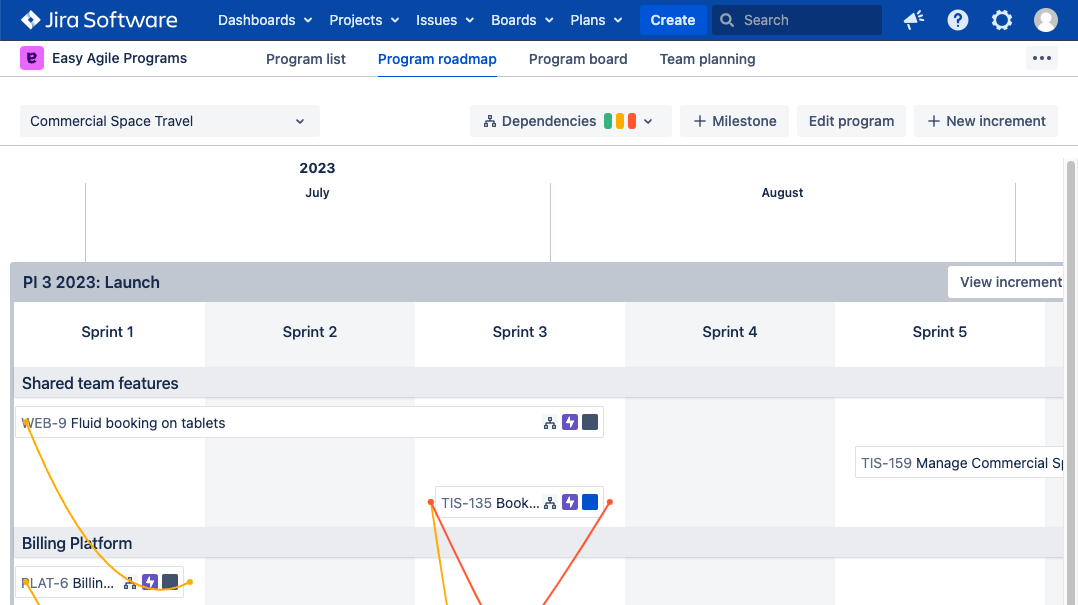Open the dependencies icon on TIS-135 card
This screenshot has height=605, width=1078.
coord(549,502)
